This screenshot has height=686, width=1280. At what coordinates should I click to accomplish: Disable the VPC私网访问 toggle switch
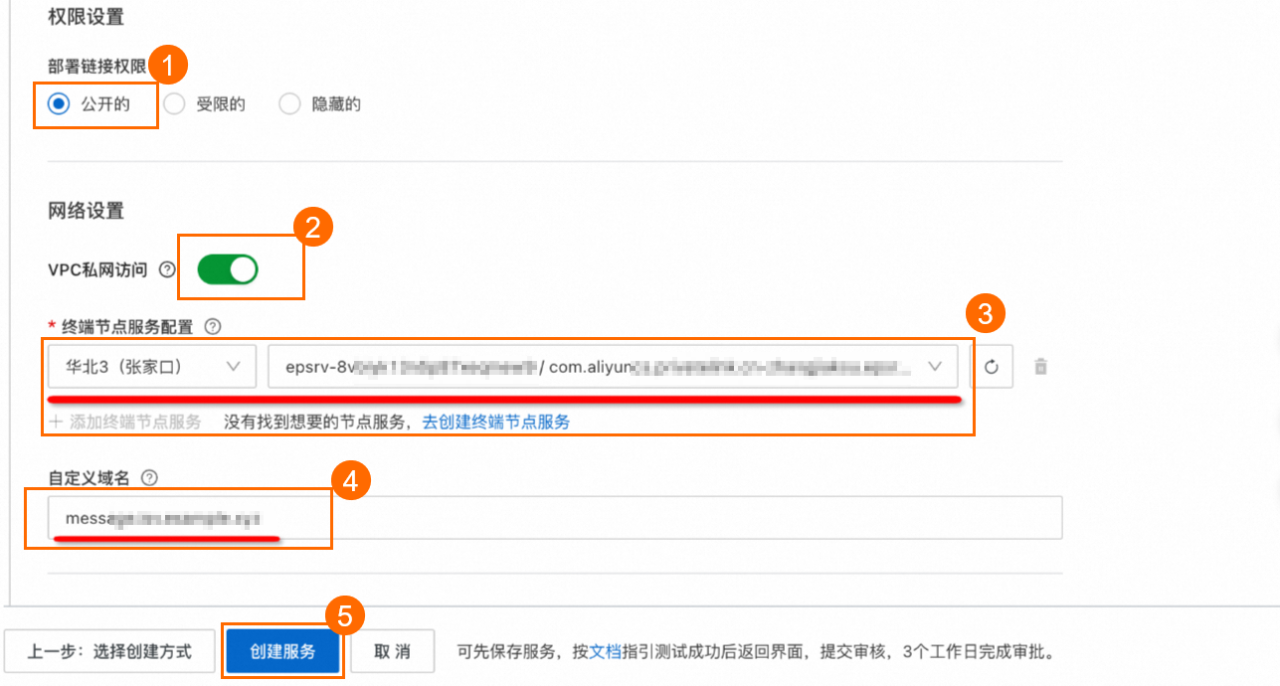coord(228,269)
